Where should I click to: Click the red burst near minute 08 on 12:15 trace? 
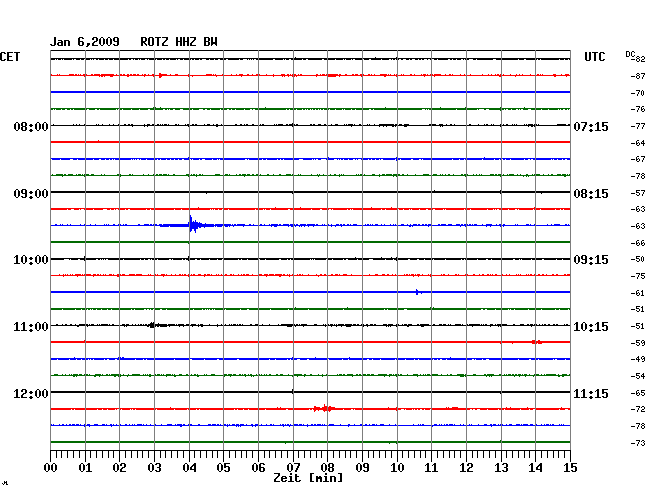[x=325, y=409]
